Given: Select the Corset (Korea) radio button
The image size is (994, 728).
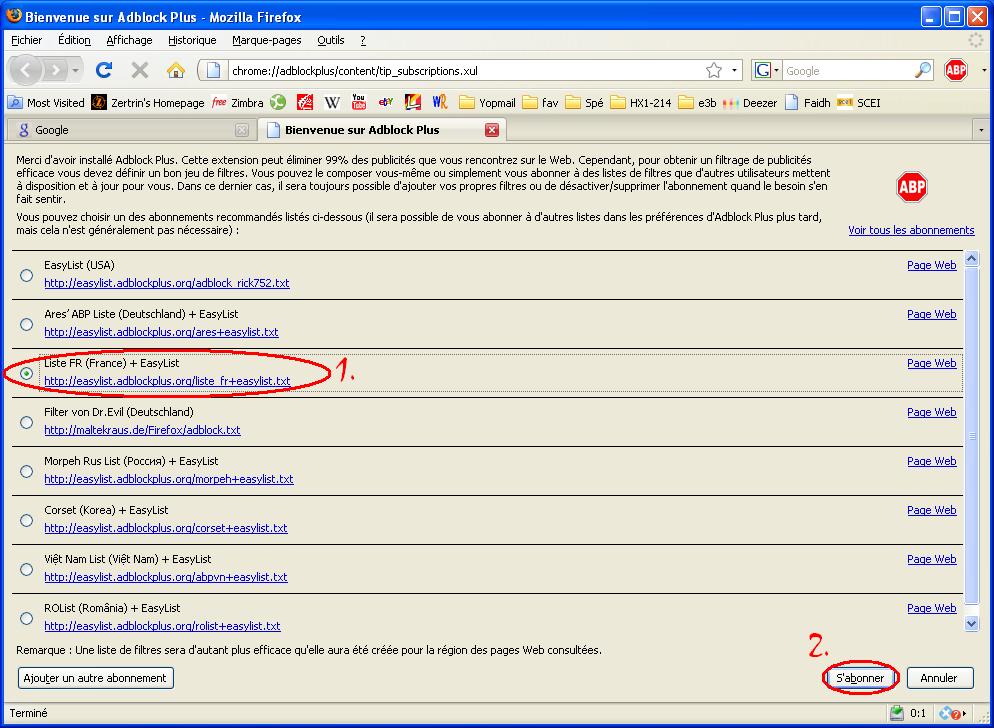Looking at the screenshot, I should point(27,520).
